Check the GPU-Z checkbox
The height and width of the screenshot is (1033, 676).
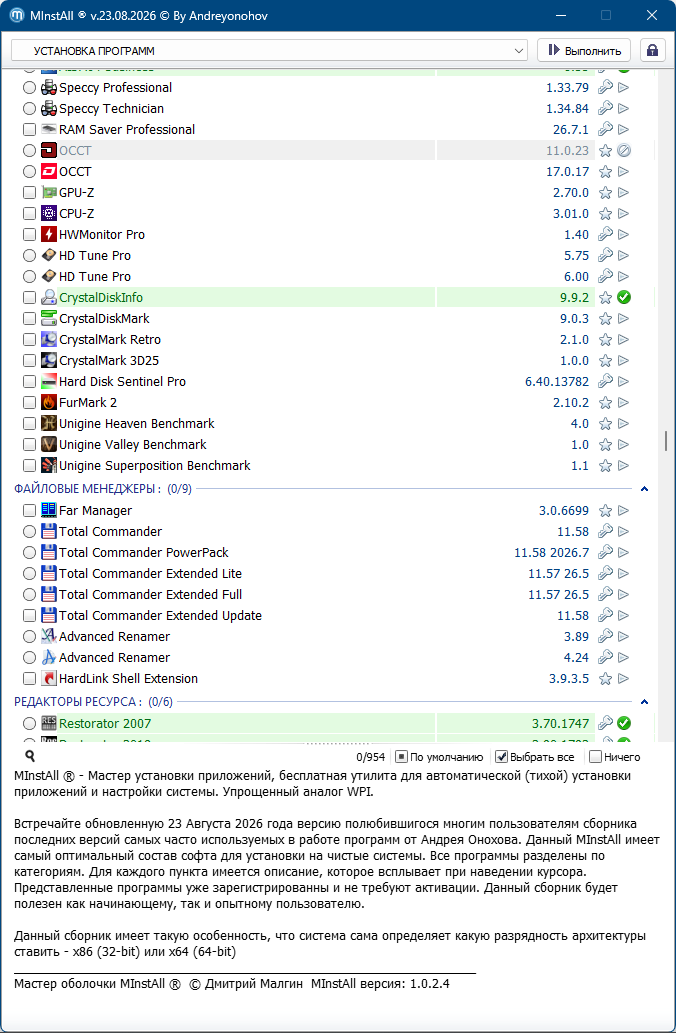29,193
